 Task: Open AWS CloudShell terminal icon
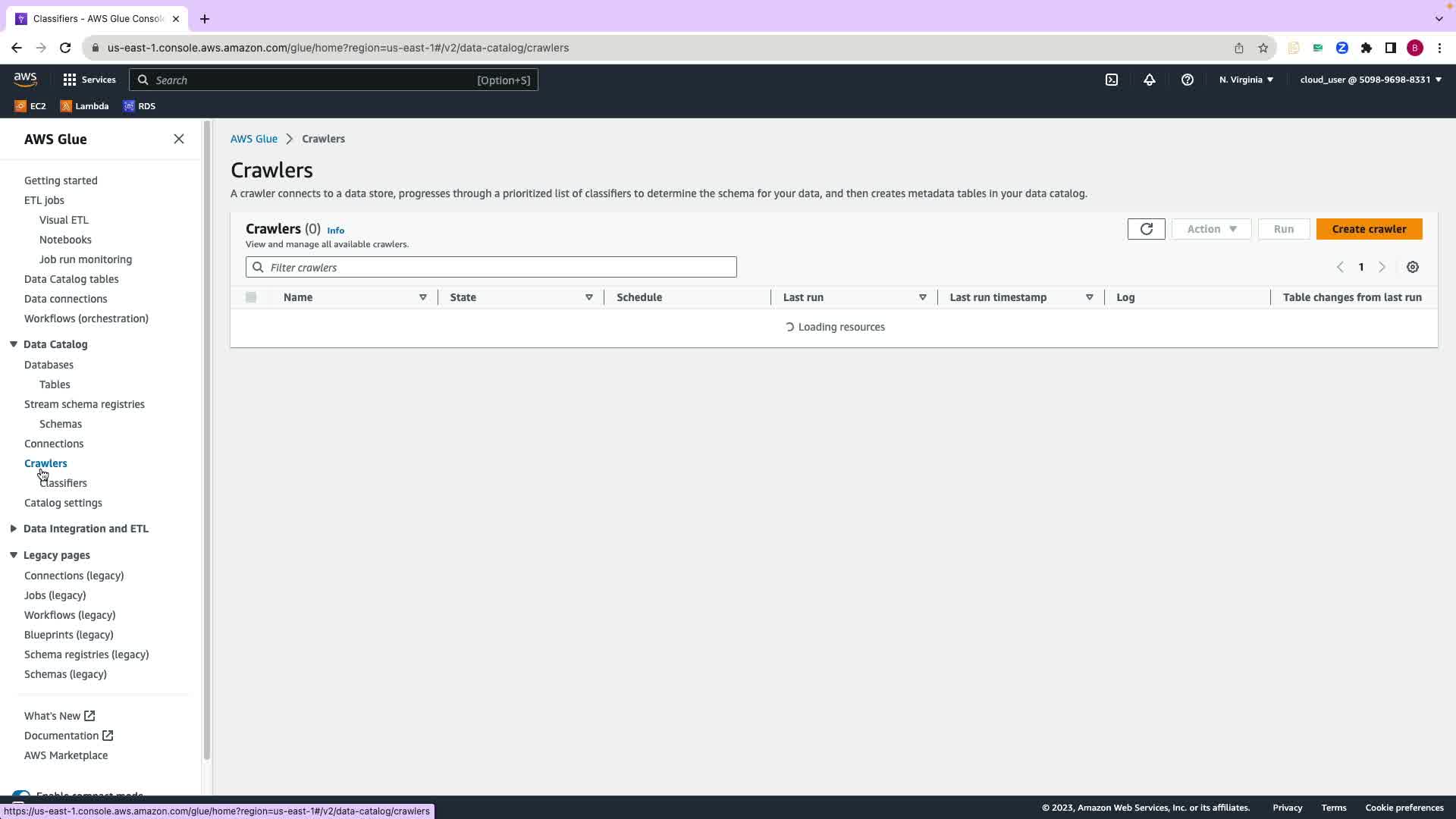(x=1112, y=80)
